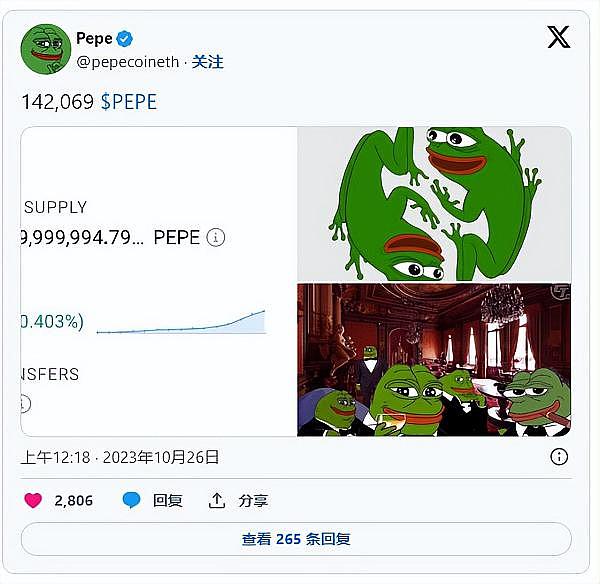Open the @pepecoineth handle
The width and height of the screenshot is (600, 584).
[x=128, y=62]
